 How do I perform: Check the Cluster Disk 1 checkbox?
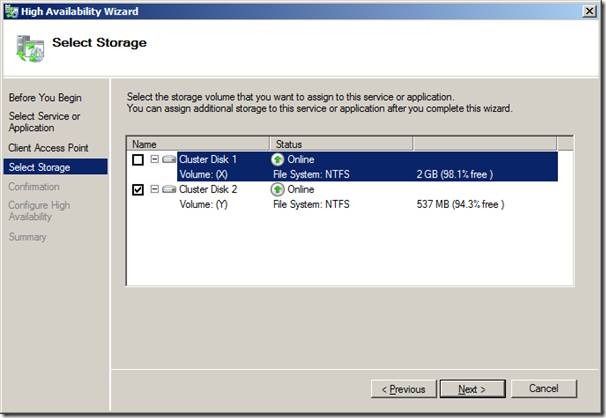click(138, 160)
